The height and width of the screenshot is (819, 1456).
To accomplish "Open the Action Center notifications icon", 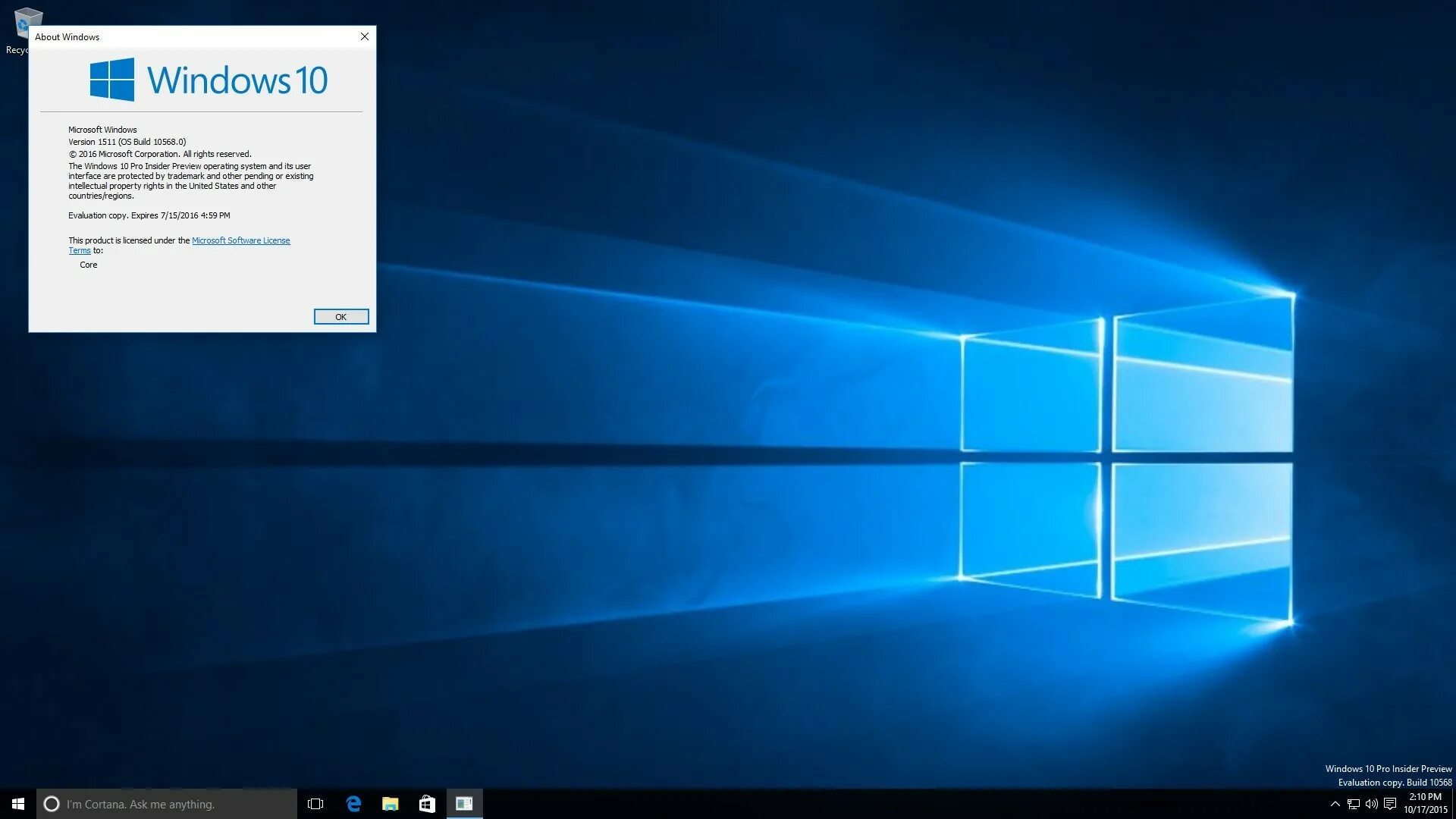I will [x=1390, y=804].
